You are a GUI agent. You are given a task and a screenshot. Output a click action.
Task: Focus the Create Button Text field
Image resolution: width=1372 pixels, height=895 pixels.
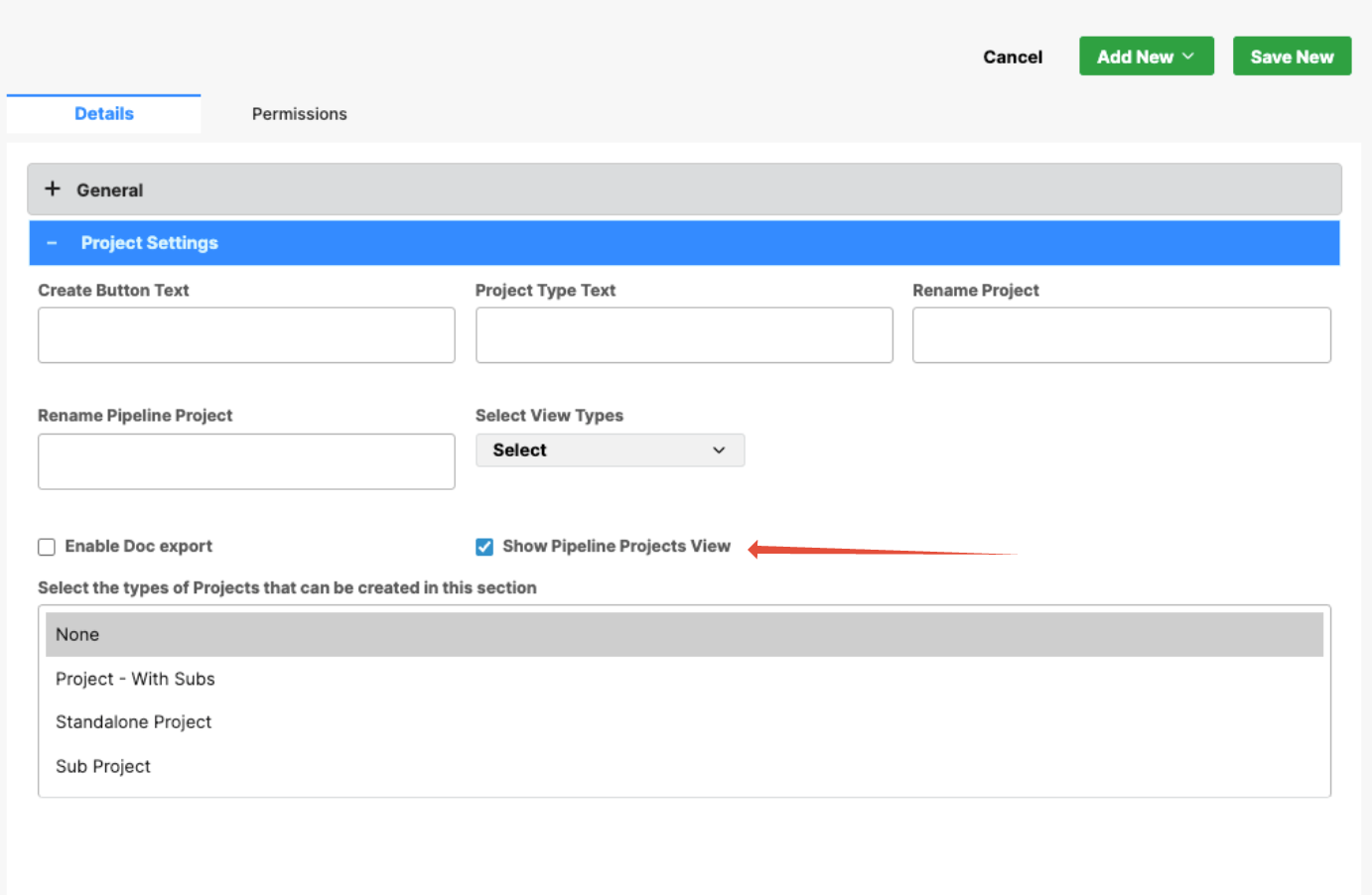[246, 335]
